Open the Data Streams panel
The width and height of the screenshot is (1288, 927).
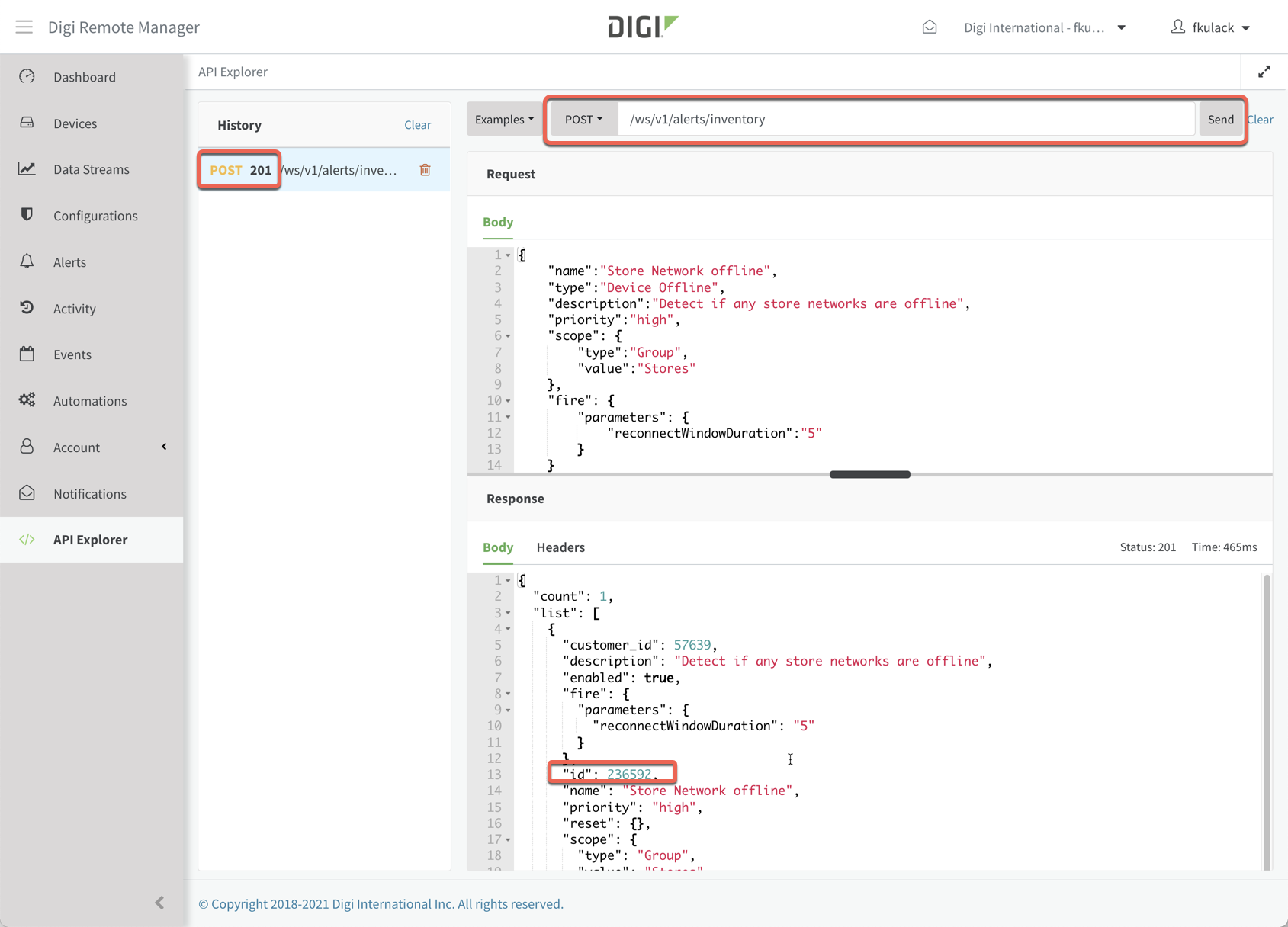92,169
